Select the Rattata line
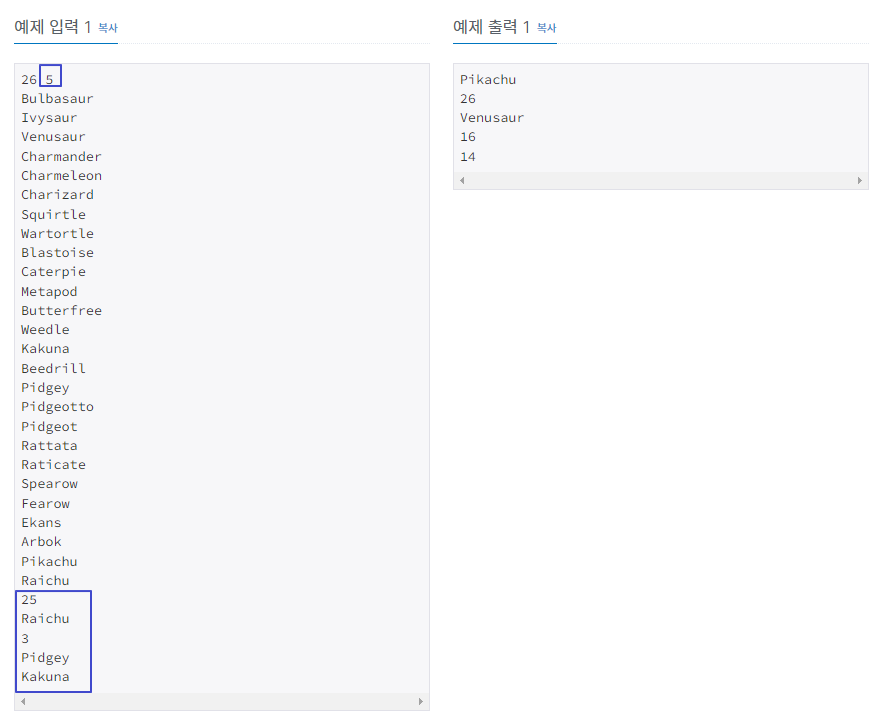 pyautogui.click(x=49, y=446)
